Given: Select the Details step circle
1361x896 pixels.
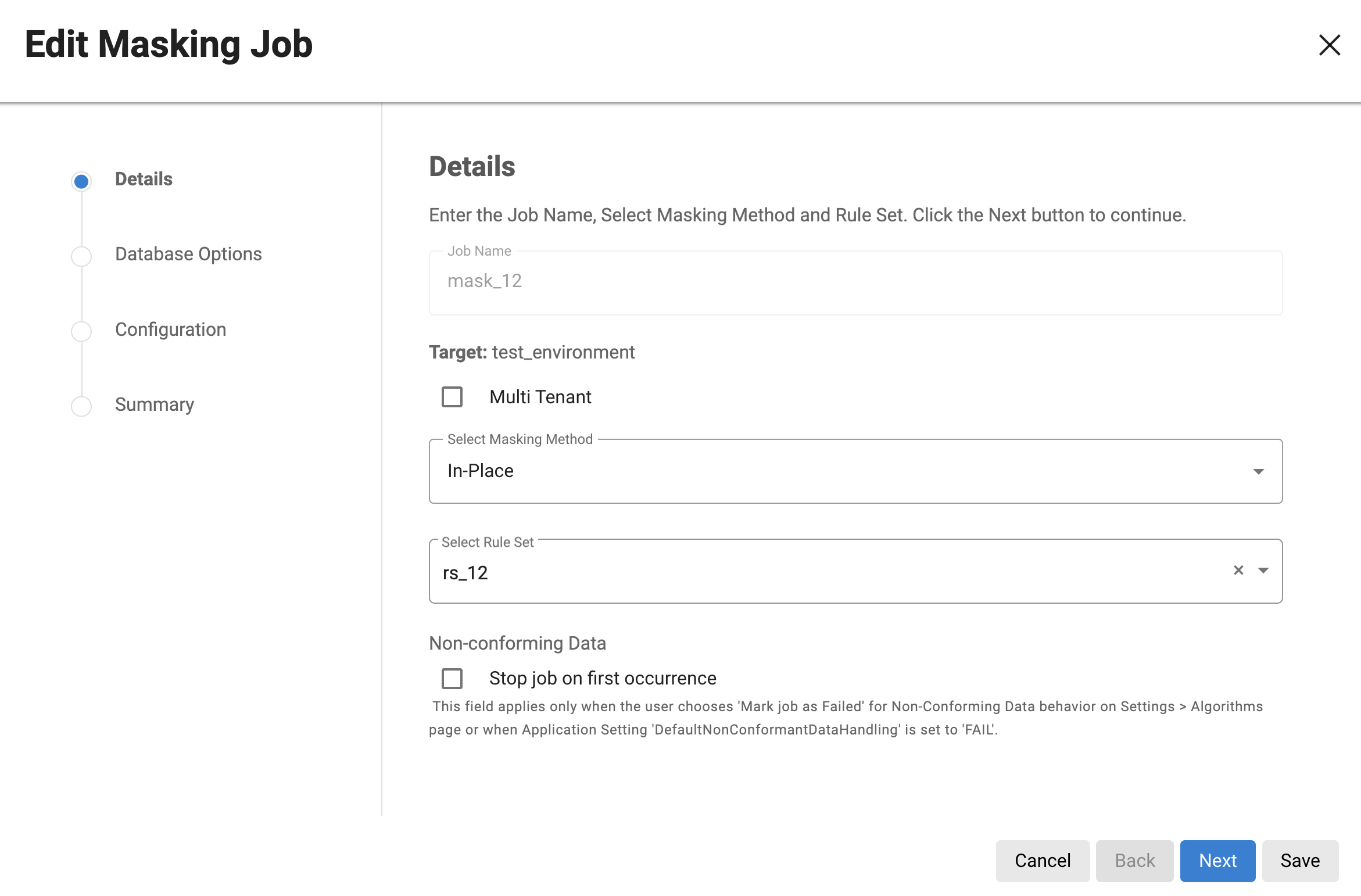Looking at the screenshot, I should pyautogui.click(x=81, y=181).
